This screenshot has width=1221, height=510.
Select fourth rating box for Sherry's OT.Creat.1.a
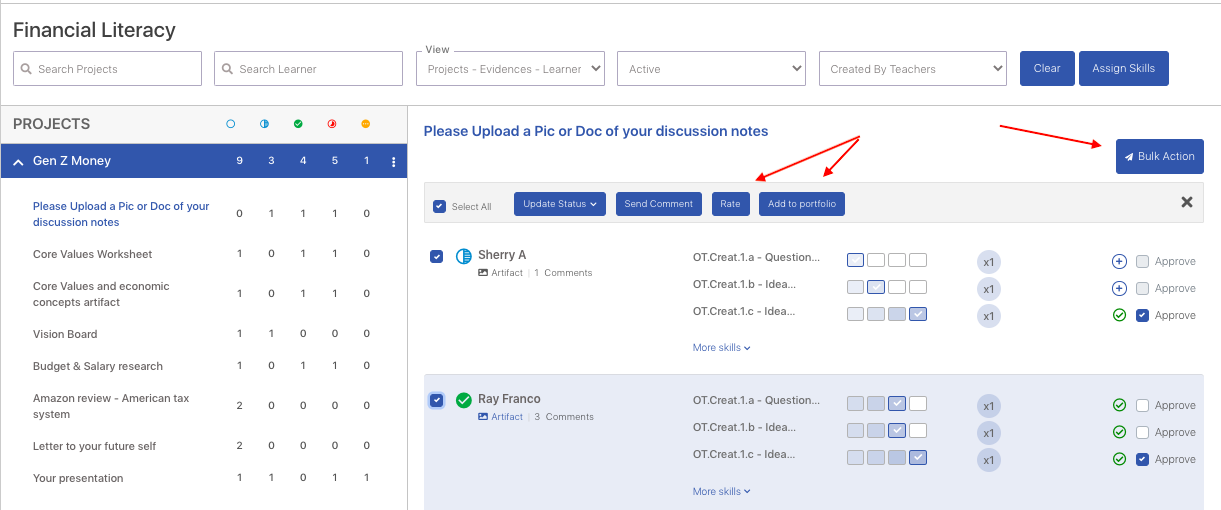click(x=918, y=260)
